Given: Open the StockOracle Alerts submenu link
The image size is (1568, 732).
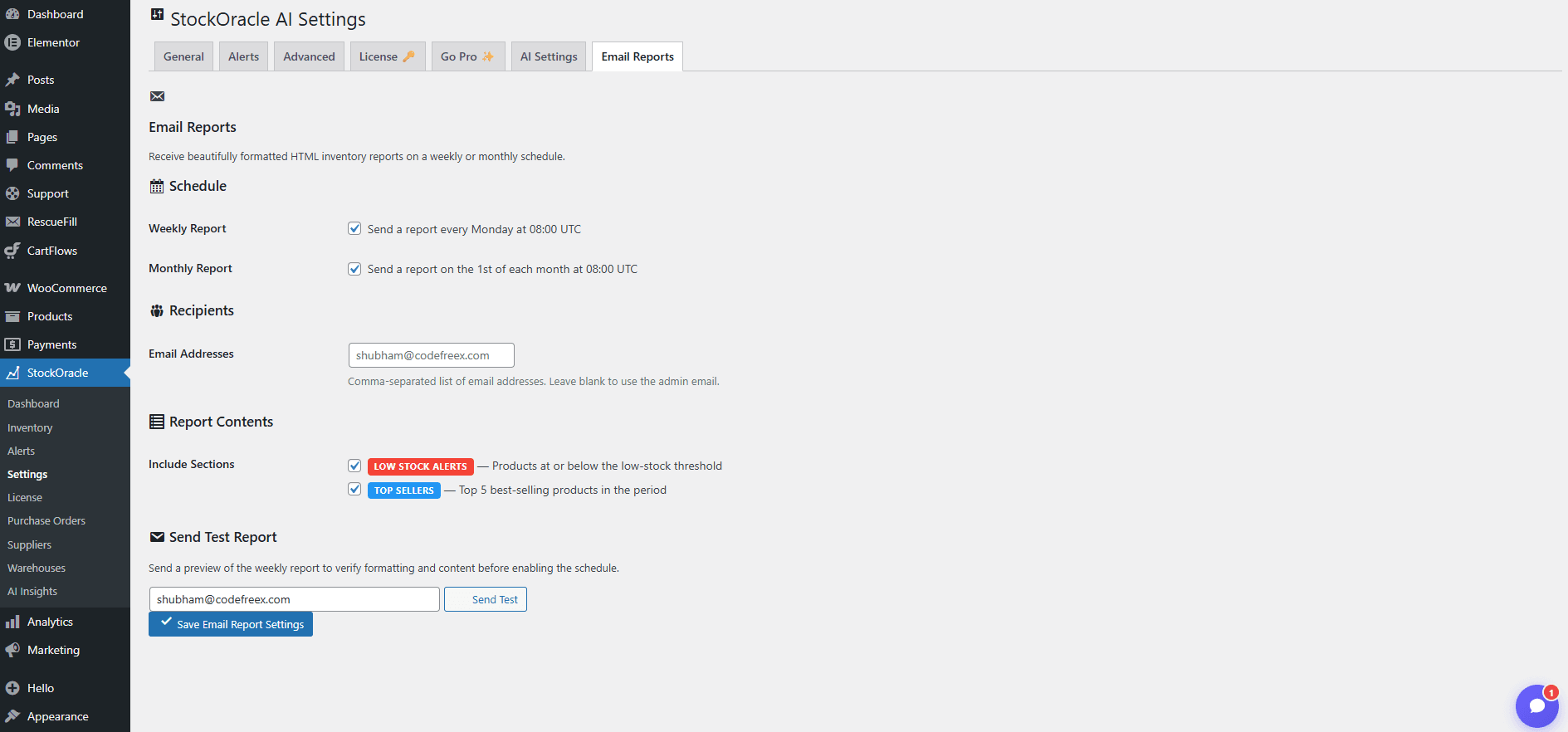Looking at the screenshot, I should click(x=22, y=451).
